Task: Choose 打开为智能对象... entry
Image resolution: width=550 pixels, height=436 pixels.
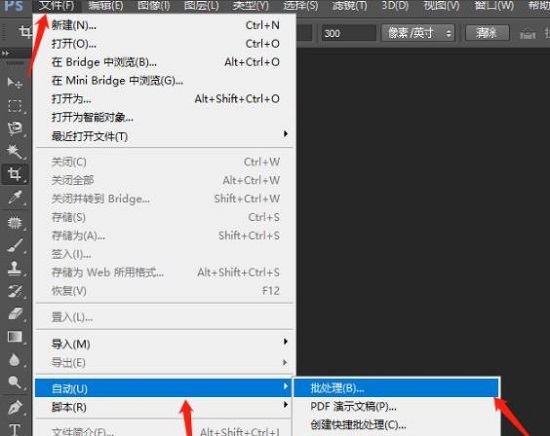Action: [165, 118]
